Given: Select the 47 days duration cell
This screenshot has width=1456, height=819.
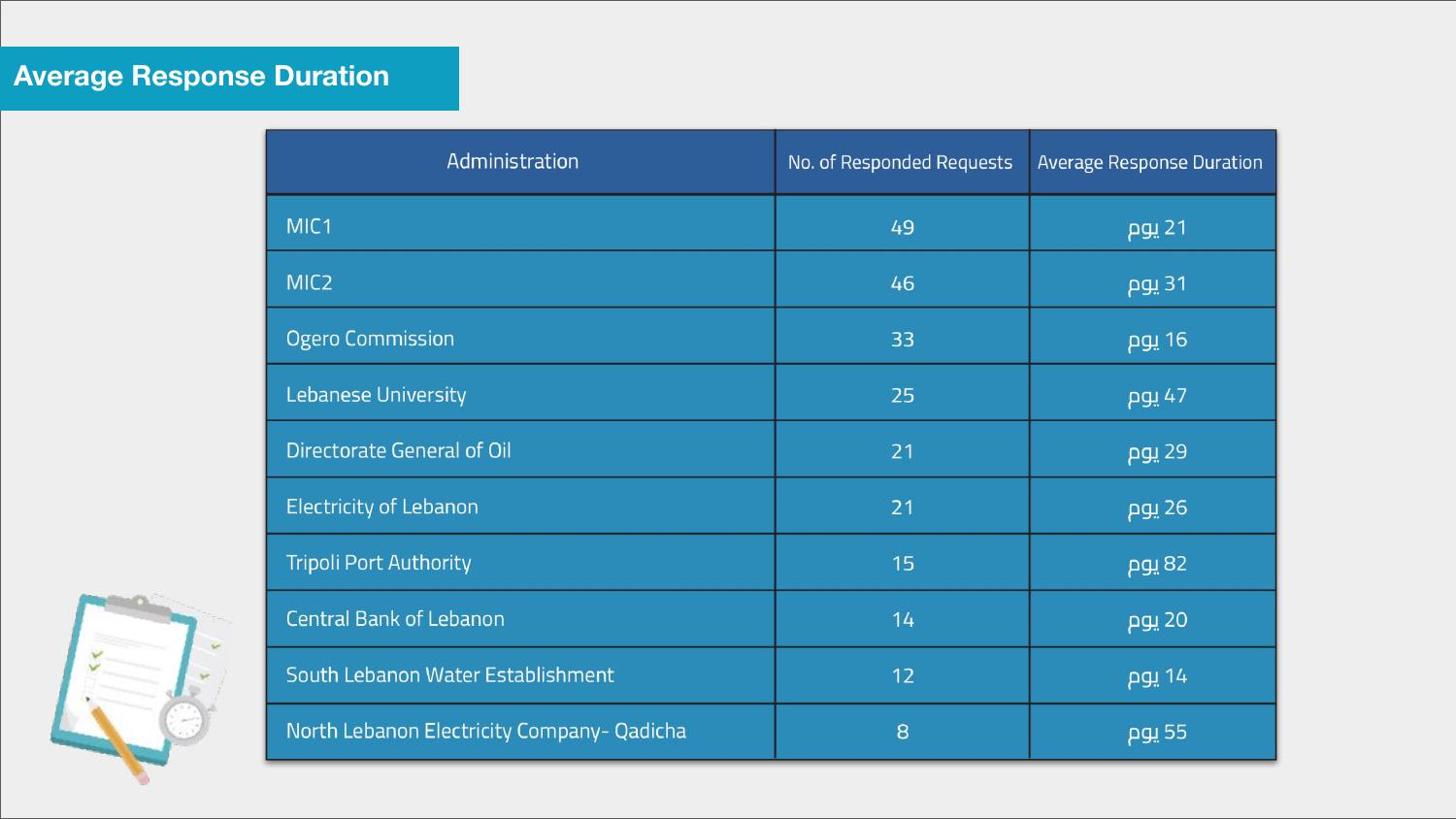Looking at the screenshot, I should 1152,394.
